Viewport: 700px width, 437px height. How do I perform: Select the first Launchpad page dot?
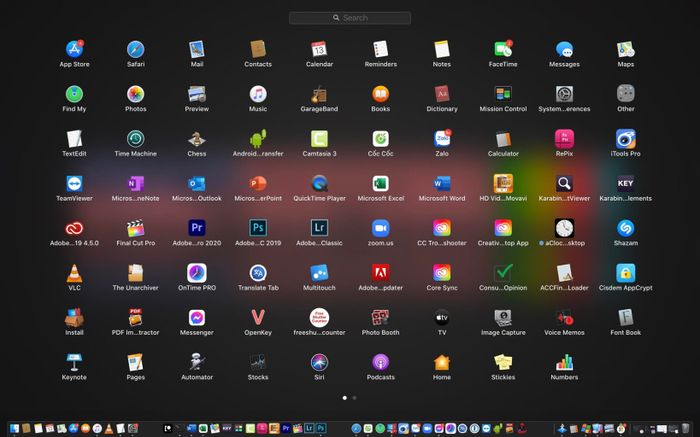click(345, 398)
